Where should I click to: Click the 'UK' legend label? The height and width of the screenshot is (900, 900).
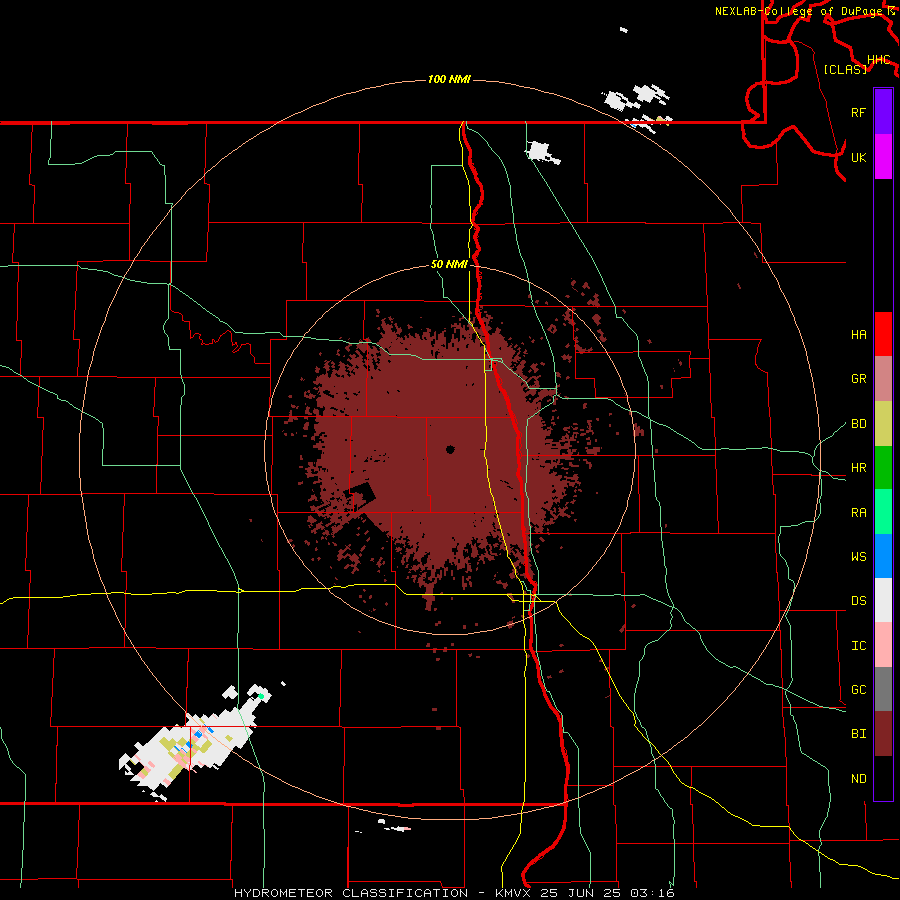click(x=858, y=157)
